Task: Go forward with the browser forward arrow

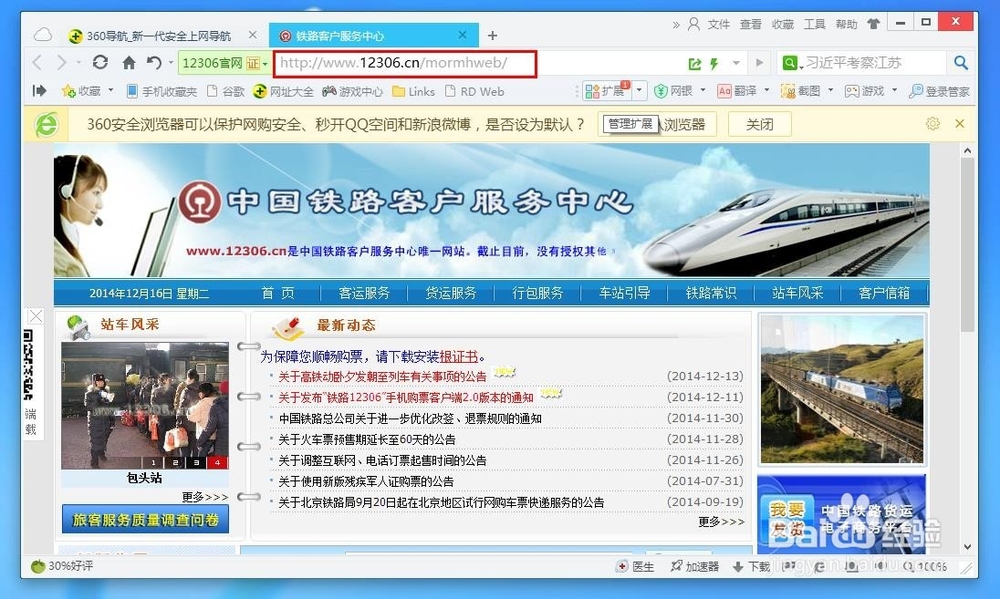Action: coord(61,63)
